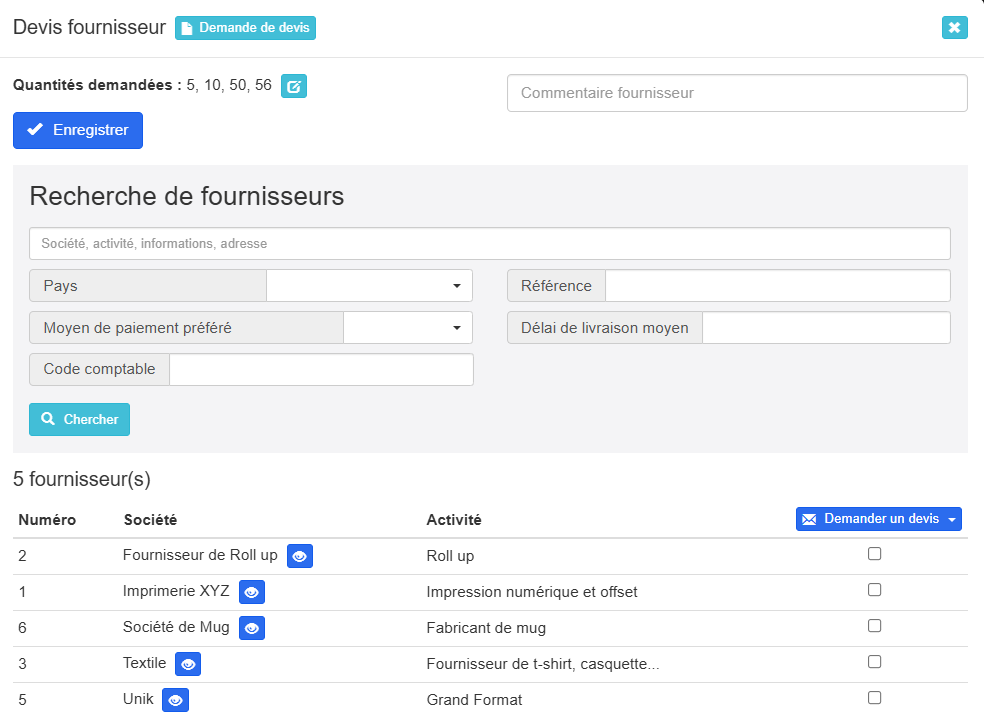The image size is (984, 726).
Task: Click into the Référence input field
Action: tap(777, 286)
